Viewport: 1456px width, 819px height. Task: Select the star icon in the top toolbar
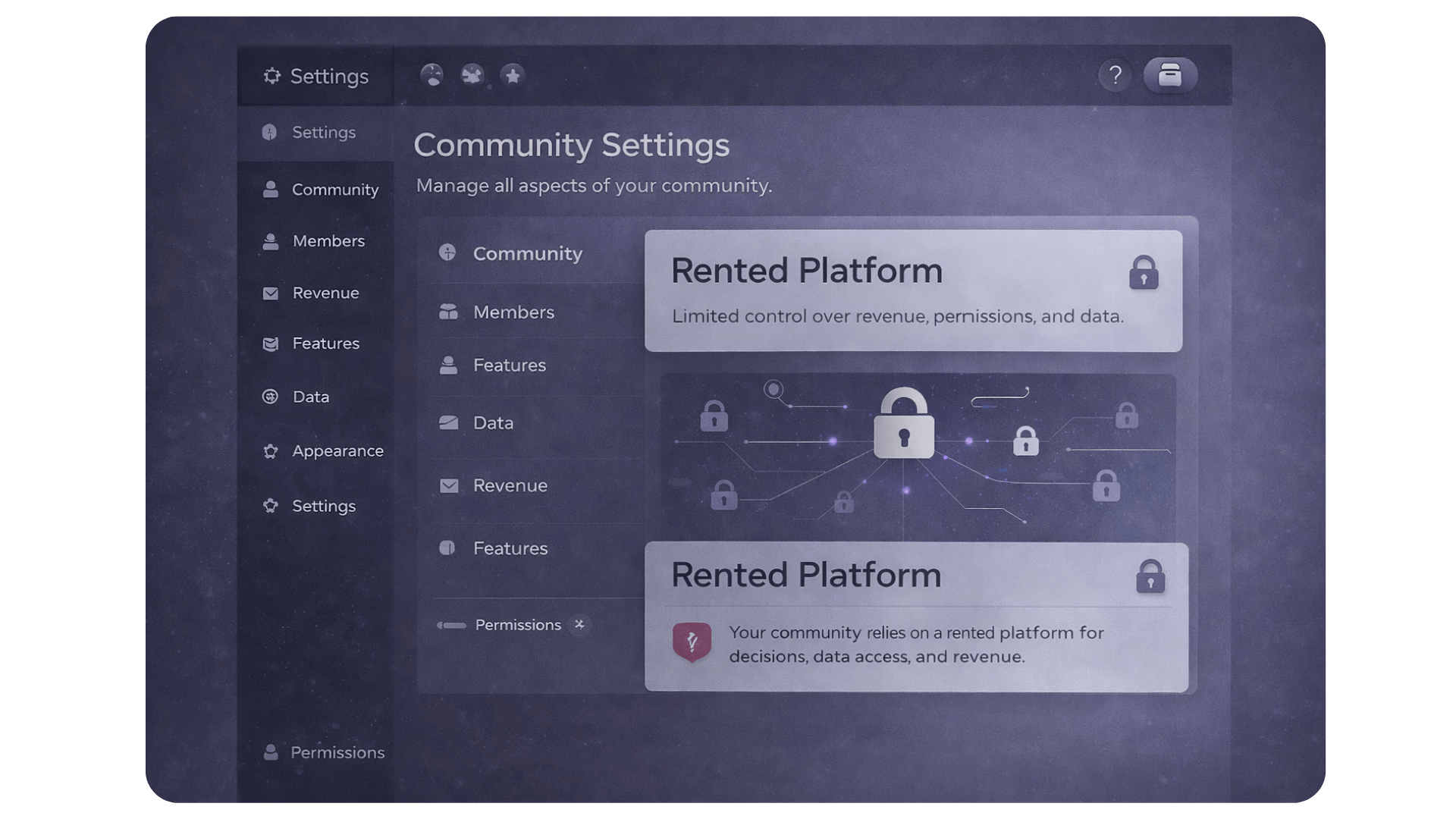pos(512,75)
